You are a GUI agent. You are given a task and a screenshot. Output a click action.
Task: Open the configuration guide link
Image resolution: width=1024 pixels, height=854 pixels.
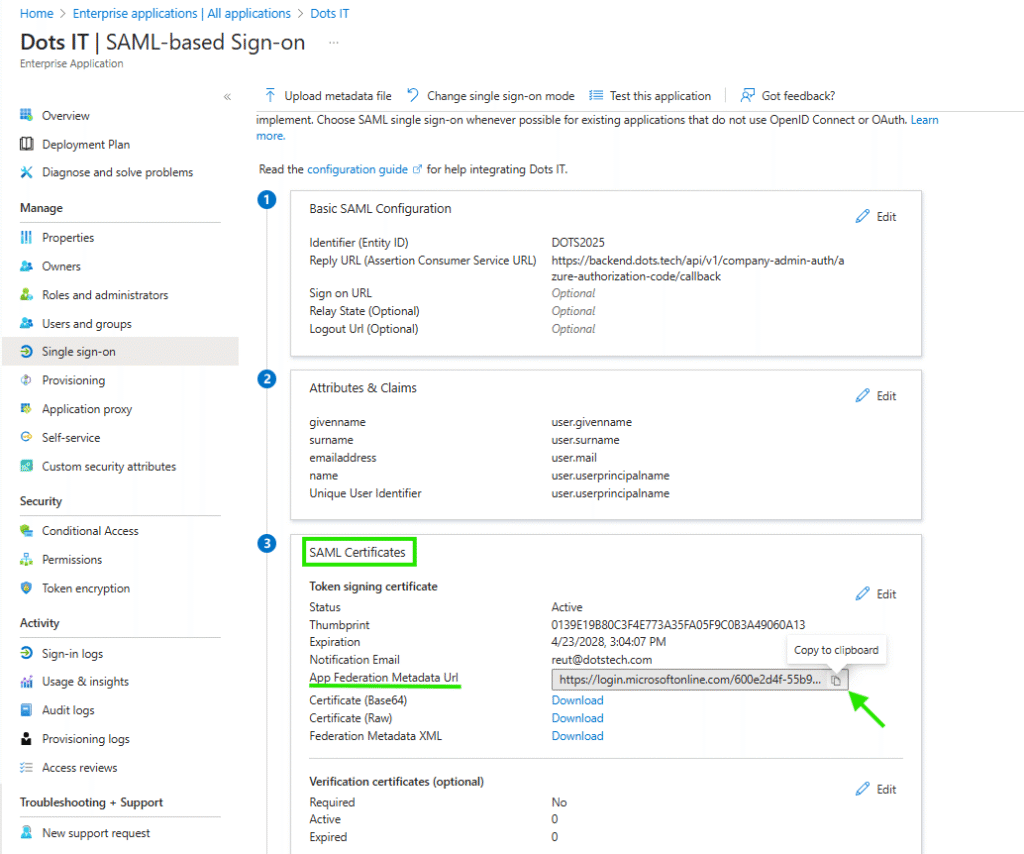pyautogui.click(x=357, y=170)
